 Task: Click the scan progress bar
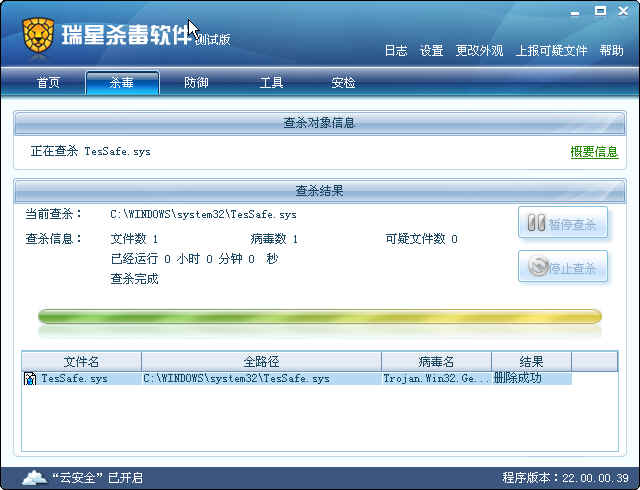(320, 317)
